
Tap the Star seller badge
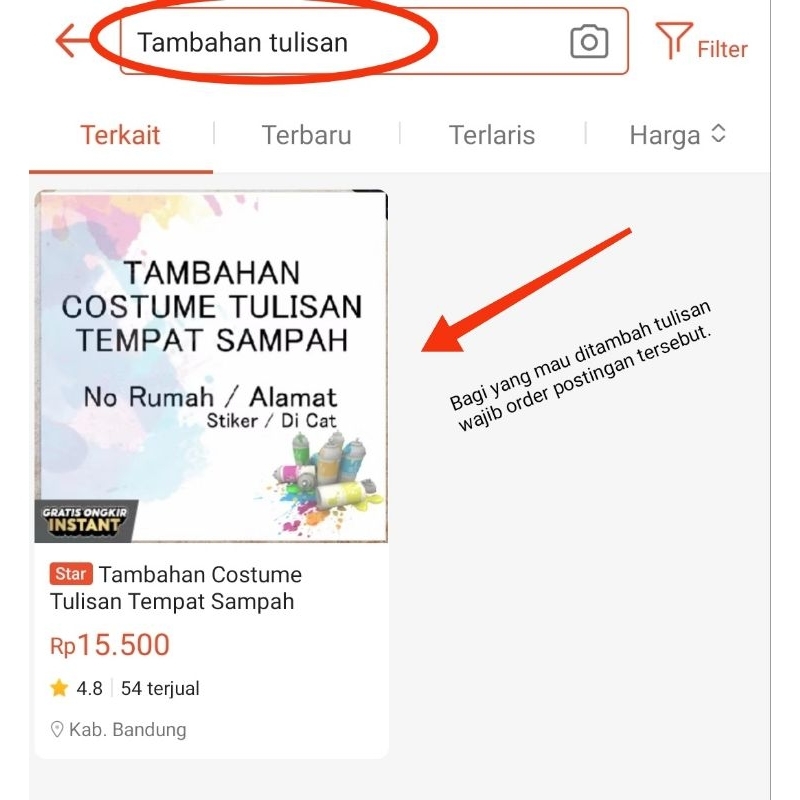(71, 573)
